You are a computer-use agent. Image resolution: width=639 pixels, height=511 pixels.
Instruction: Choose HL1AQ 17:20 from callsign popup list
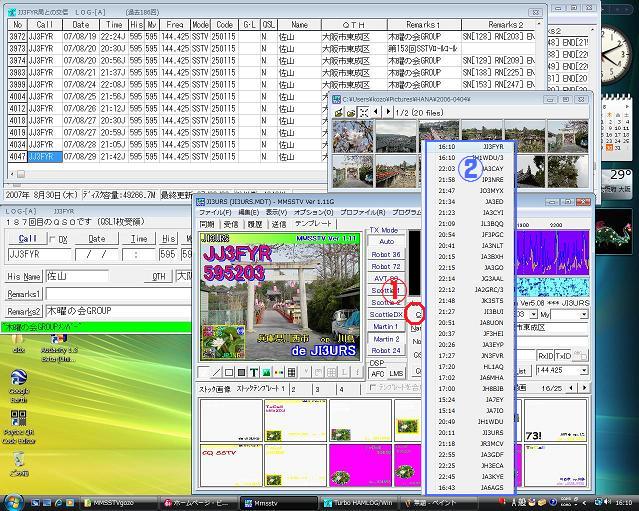click(x=471, y=366)
